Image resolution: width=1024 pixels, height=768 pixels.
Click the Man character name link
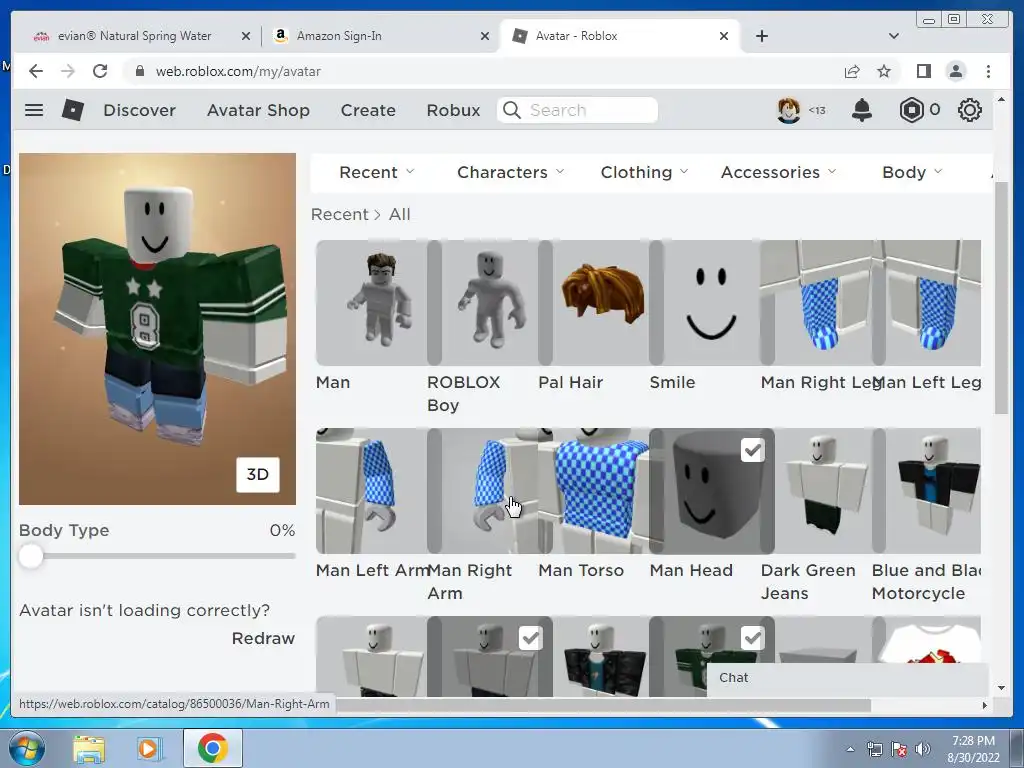[332, 382]
